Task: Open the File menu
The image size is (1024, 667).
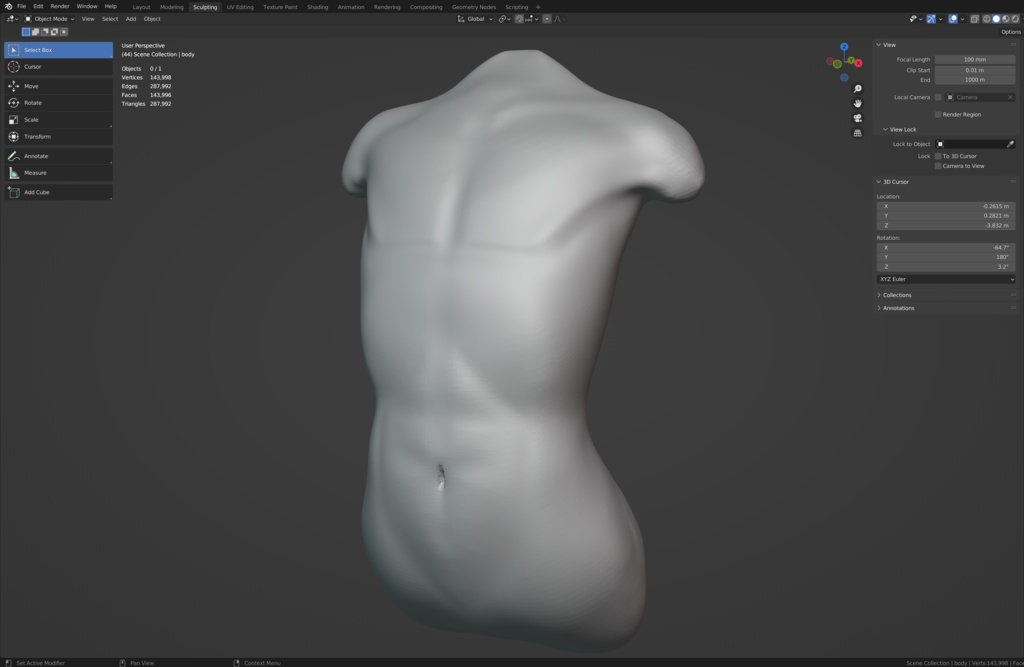Action: tap(22, 7)
